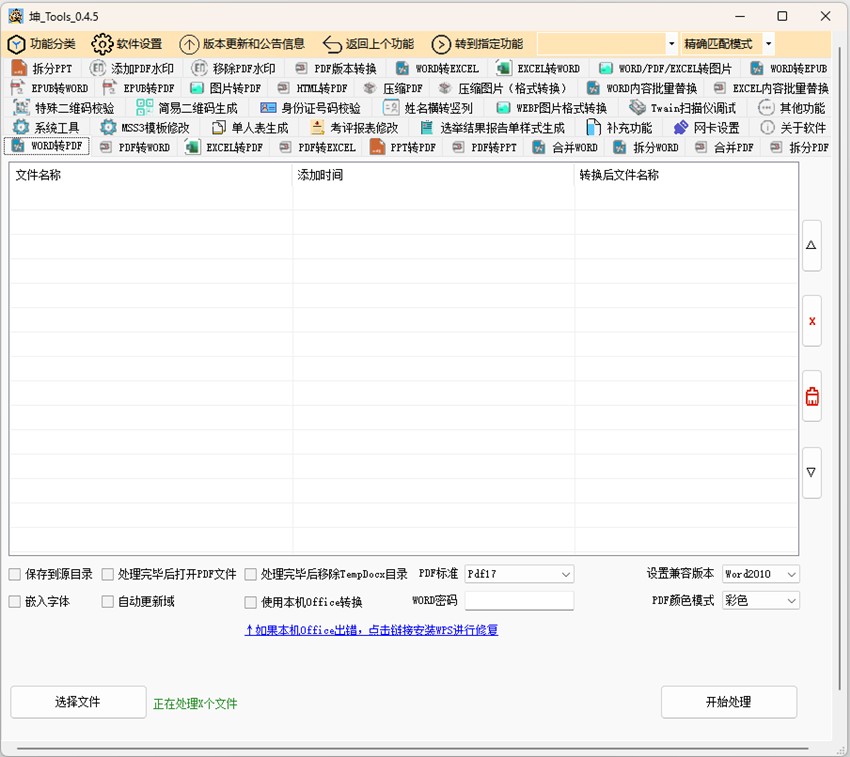
Task: Go back using 返回上个功能 arrow
Action: [370, 44]
